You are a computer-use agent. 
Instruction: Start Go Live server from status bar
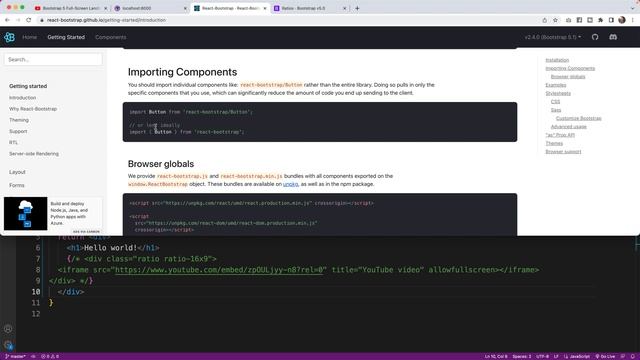605,356
